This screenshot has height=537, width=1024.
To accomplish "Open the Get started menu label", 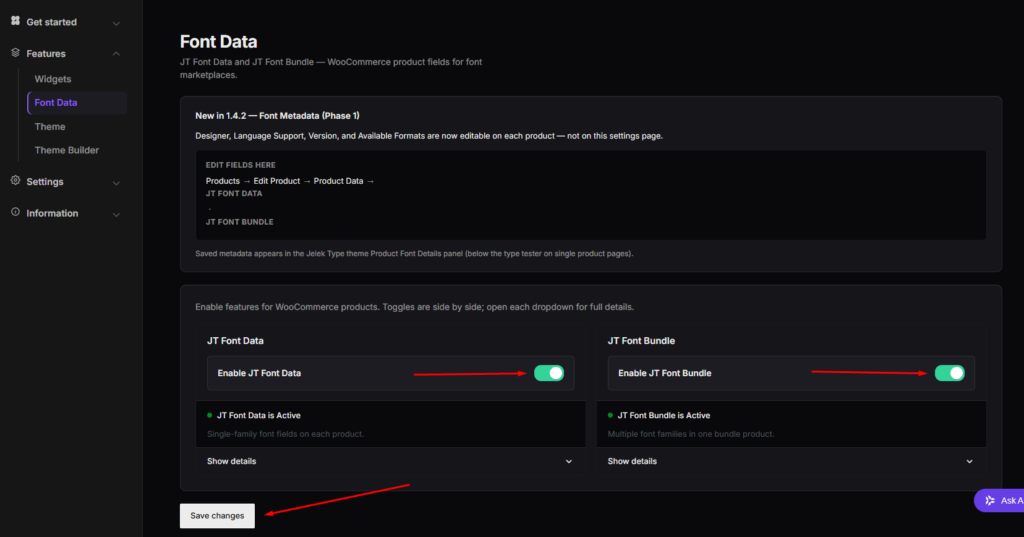I will (x=52, y=22).
